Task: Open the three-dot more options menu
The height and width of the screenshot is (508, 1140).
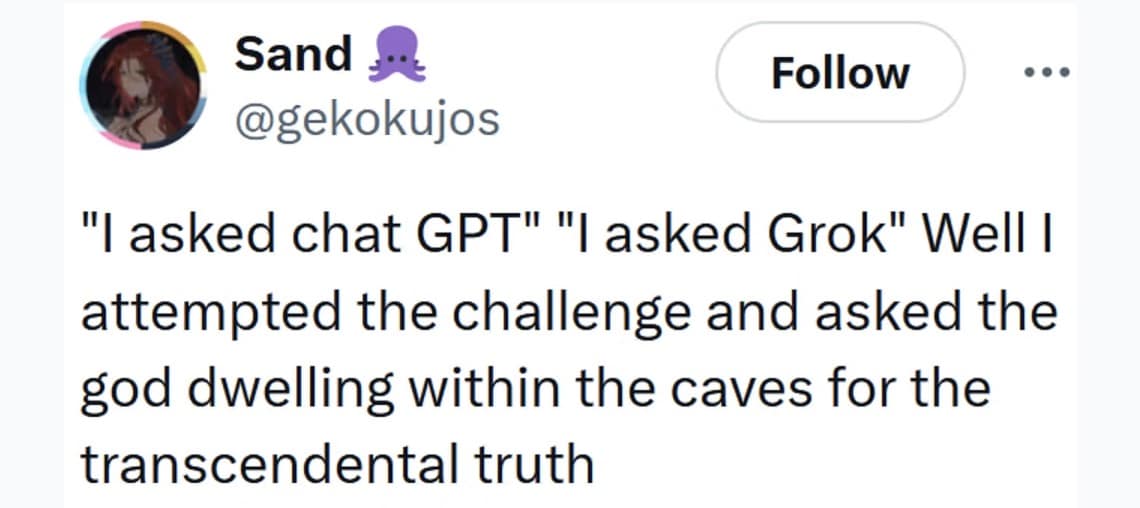Action: click(x=1045, y=72)
